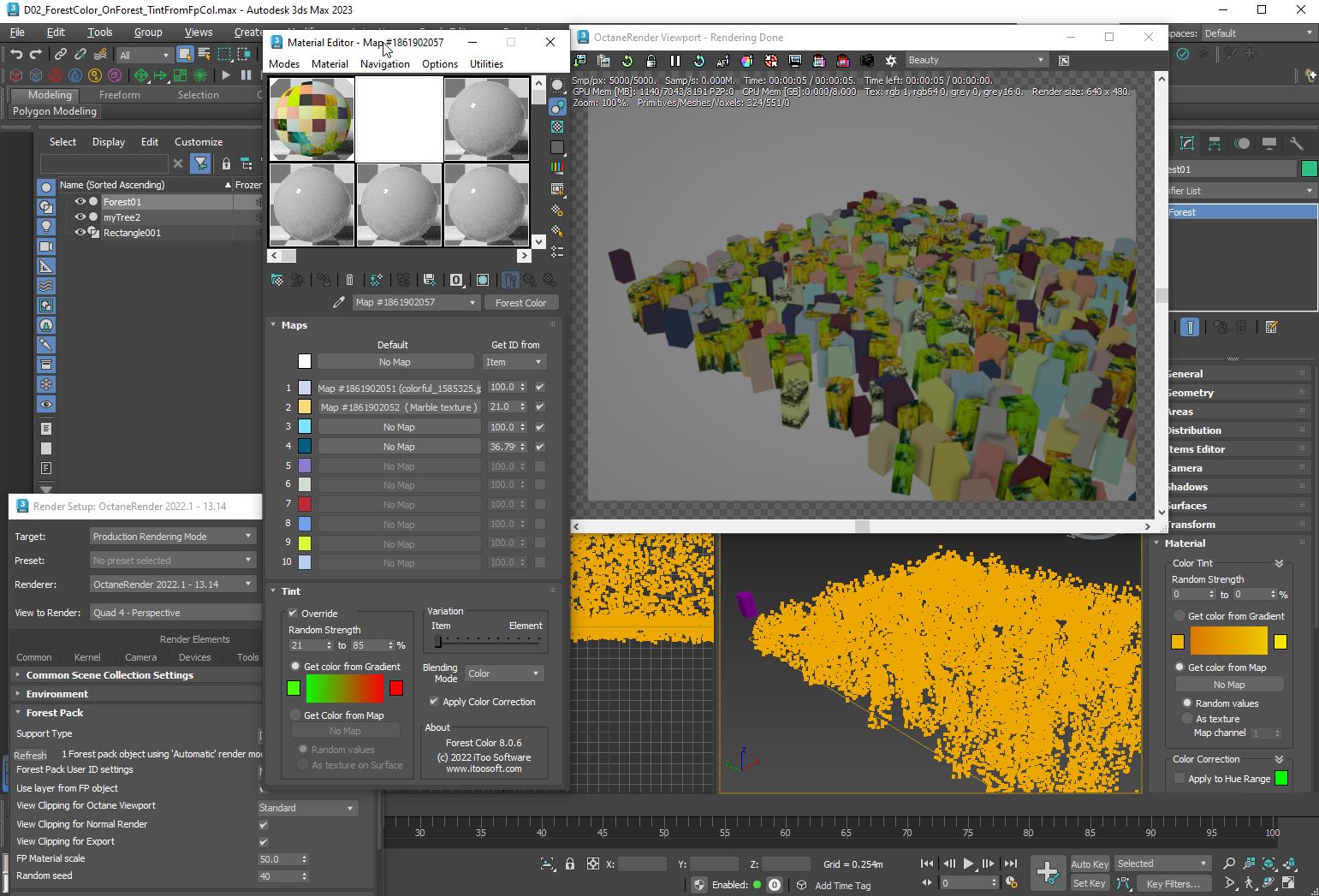Pause rendering in the OctaneRender Viewport toolbar

coord(674,61)
